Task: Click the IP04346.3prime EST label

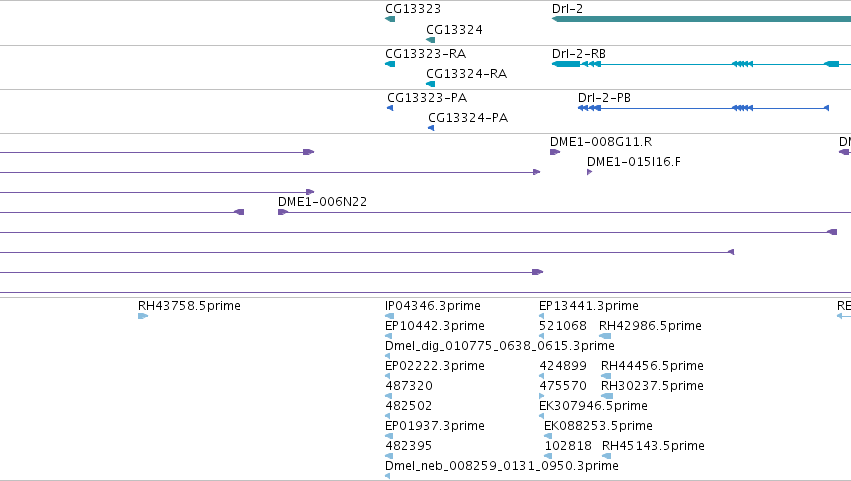Action: pyautogui.click(x=433, y=306)
